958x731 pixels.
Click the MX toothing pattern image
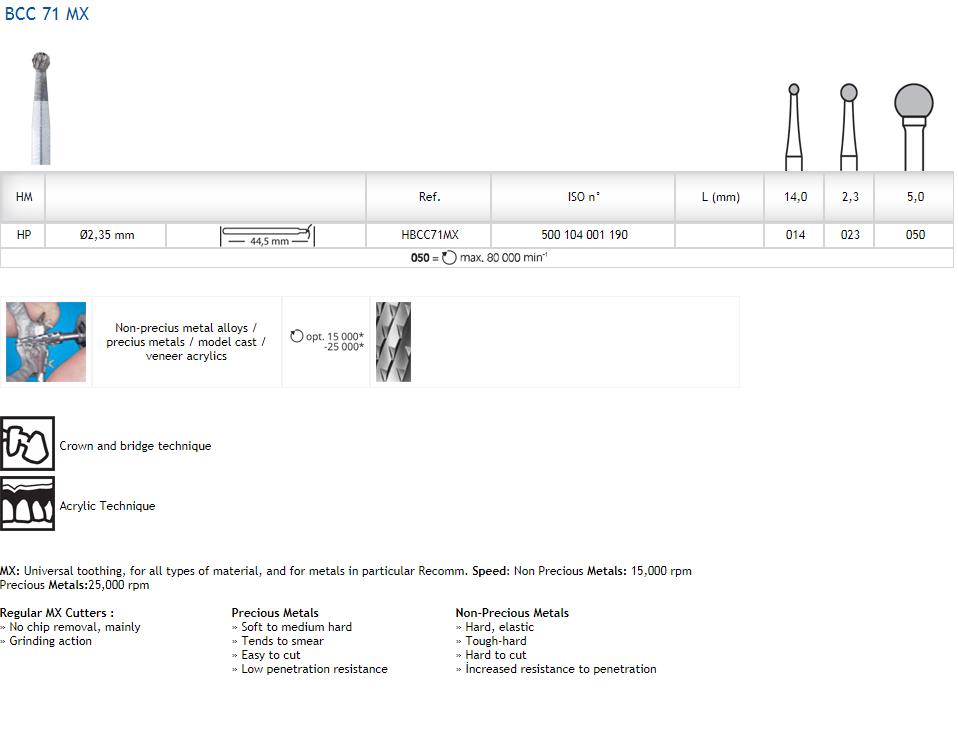[x=393, y=342]
